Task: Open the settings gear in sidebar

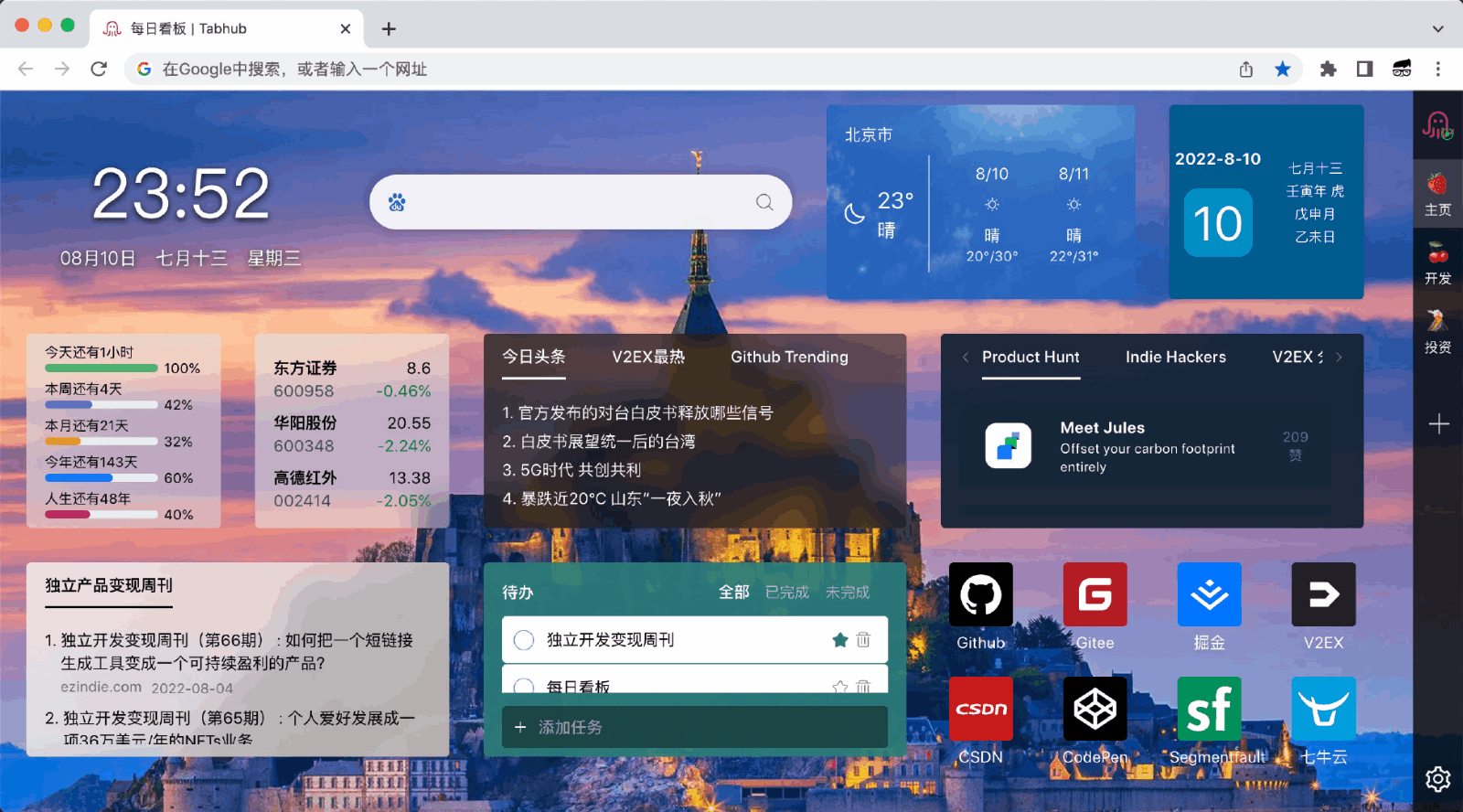Action: point(1437,779)
